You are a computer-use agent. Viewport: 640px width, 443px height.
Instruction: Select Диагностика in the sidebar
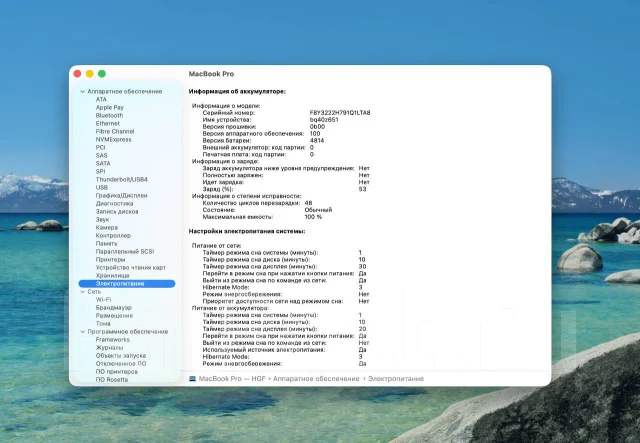[x=114, y=203]
